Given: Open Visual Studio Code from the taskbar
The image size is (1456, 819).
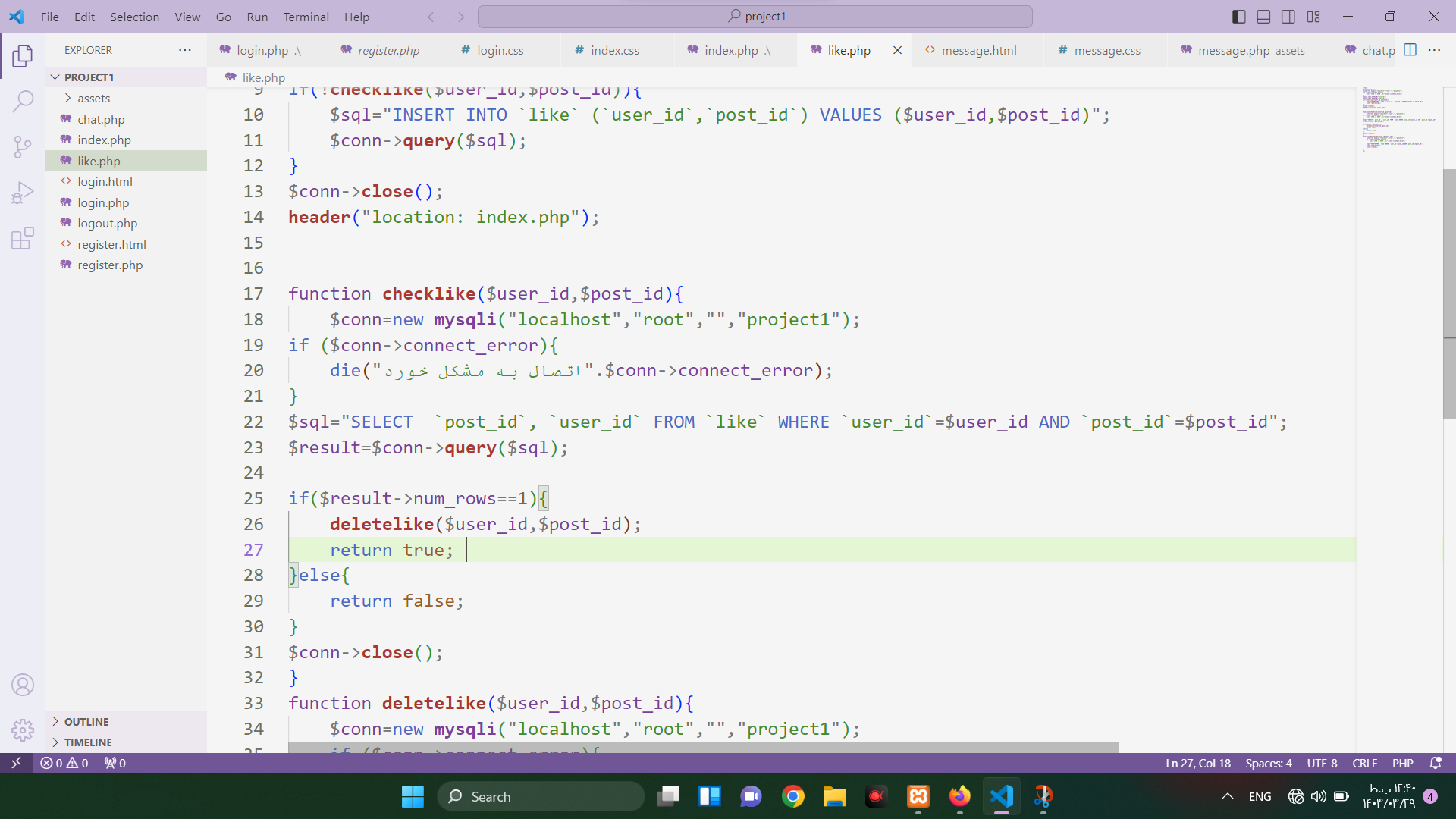Looking at the screenshot, I should (1002, 796).
